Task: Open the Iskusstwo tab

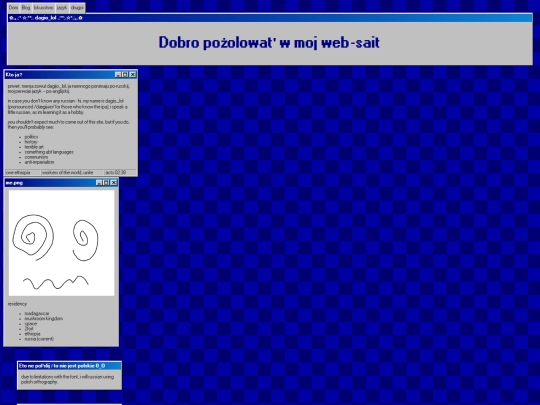Action: point(43,8)
